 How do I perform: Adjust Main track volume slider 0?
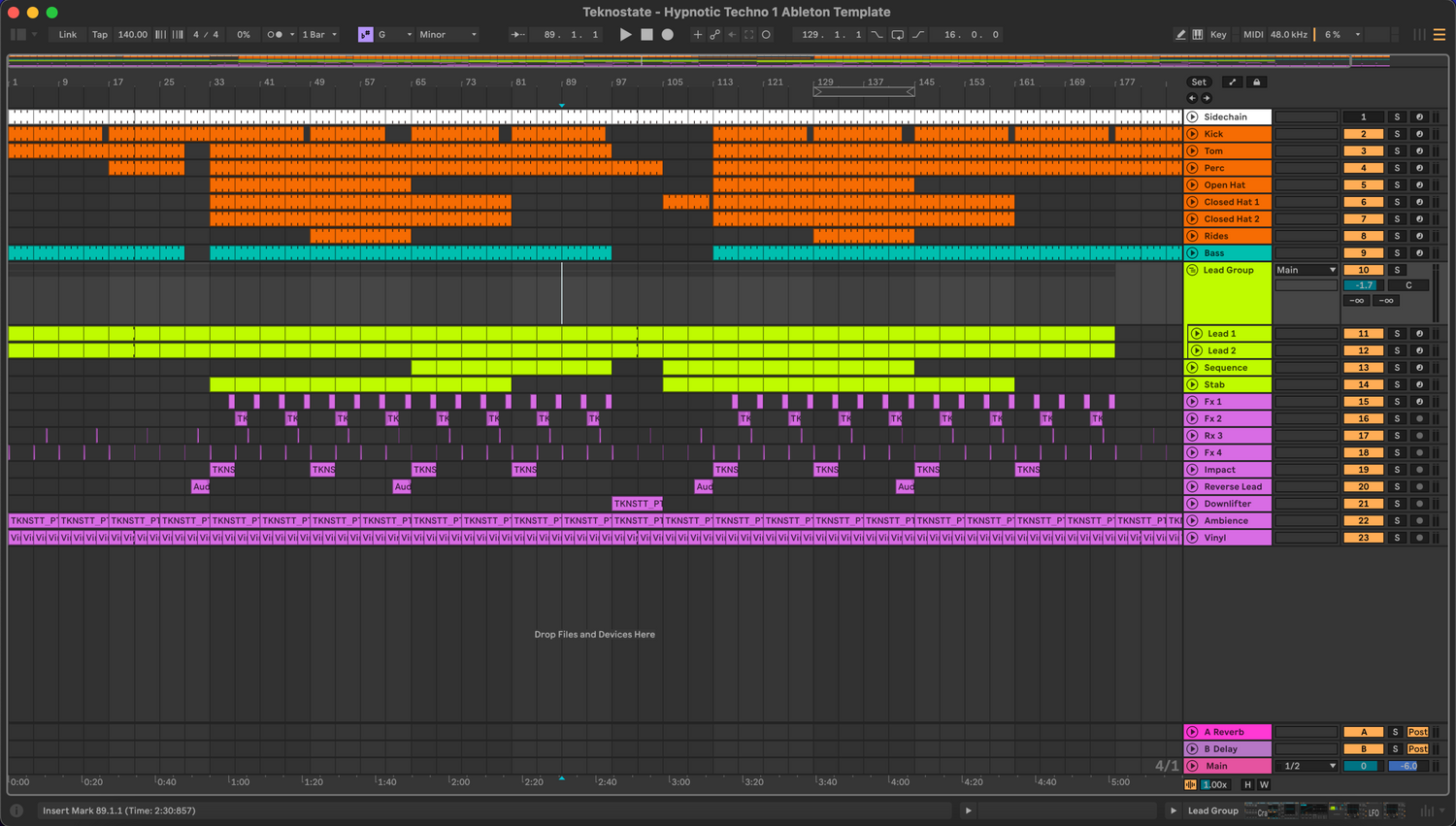point(1363,766)
